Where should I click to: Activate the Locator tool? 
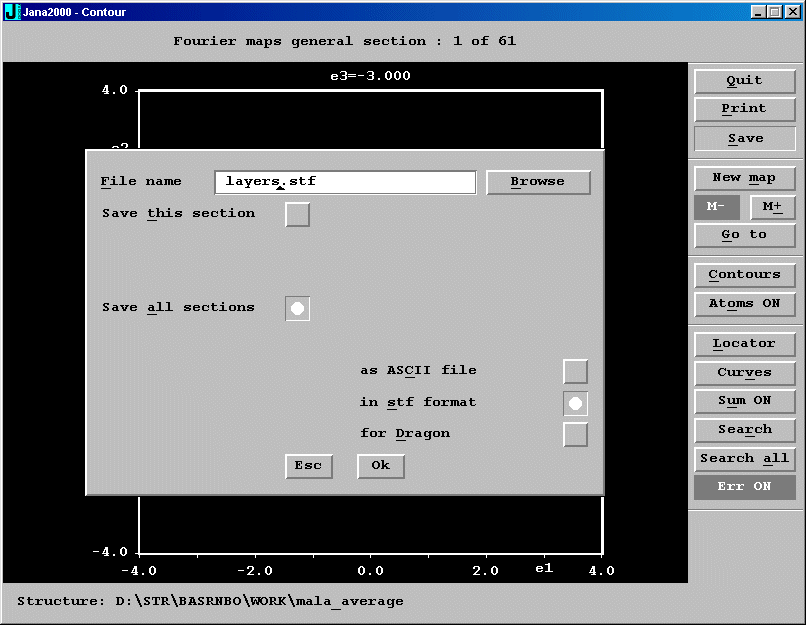[744, 344]
